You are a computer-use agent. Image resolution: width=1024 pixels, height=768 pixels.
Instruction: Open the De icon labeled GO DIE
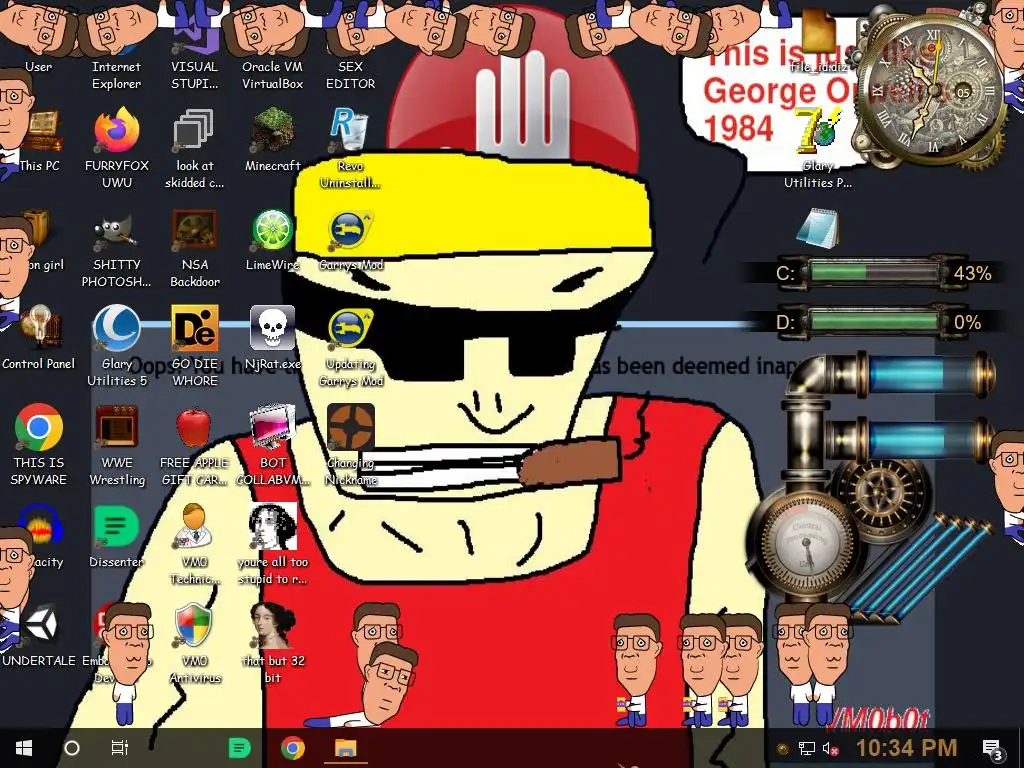tap(195, 328)
